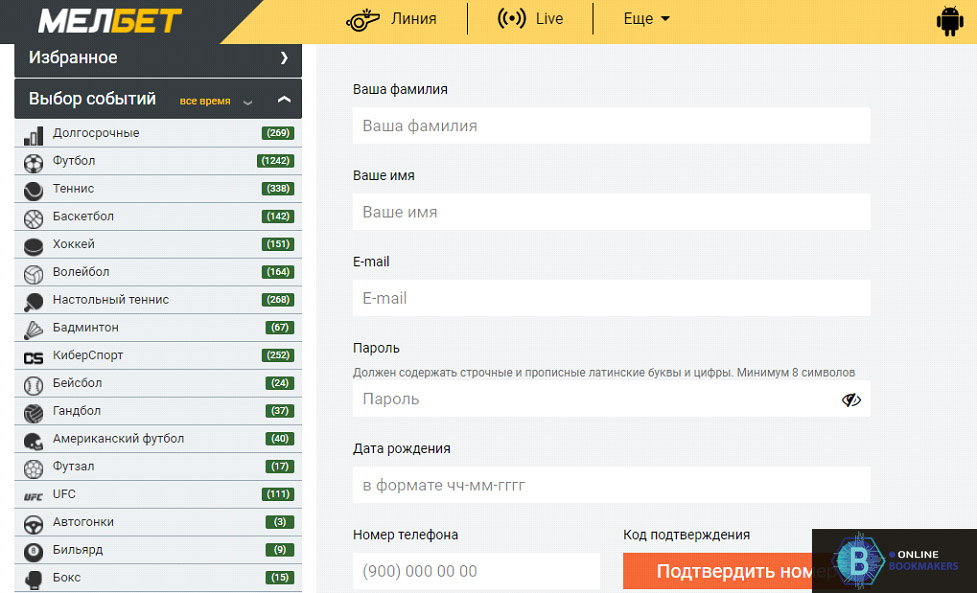This screenshot has width=977, height=593.
Task: Go to home via Мелбет logo
Action: 110,20
